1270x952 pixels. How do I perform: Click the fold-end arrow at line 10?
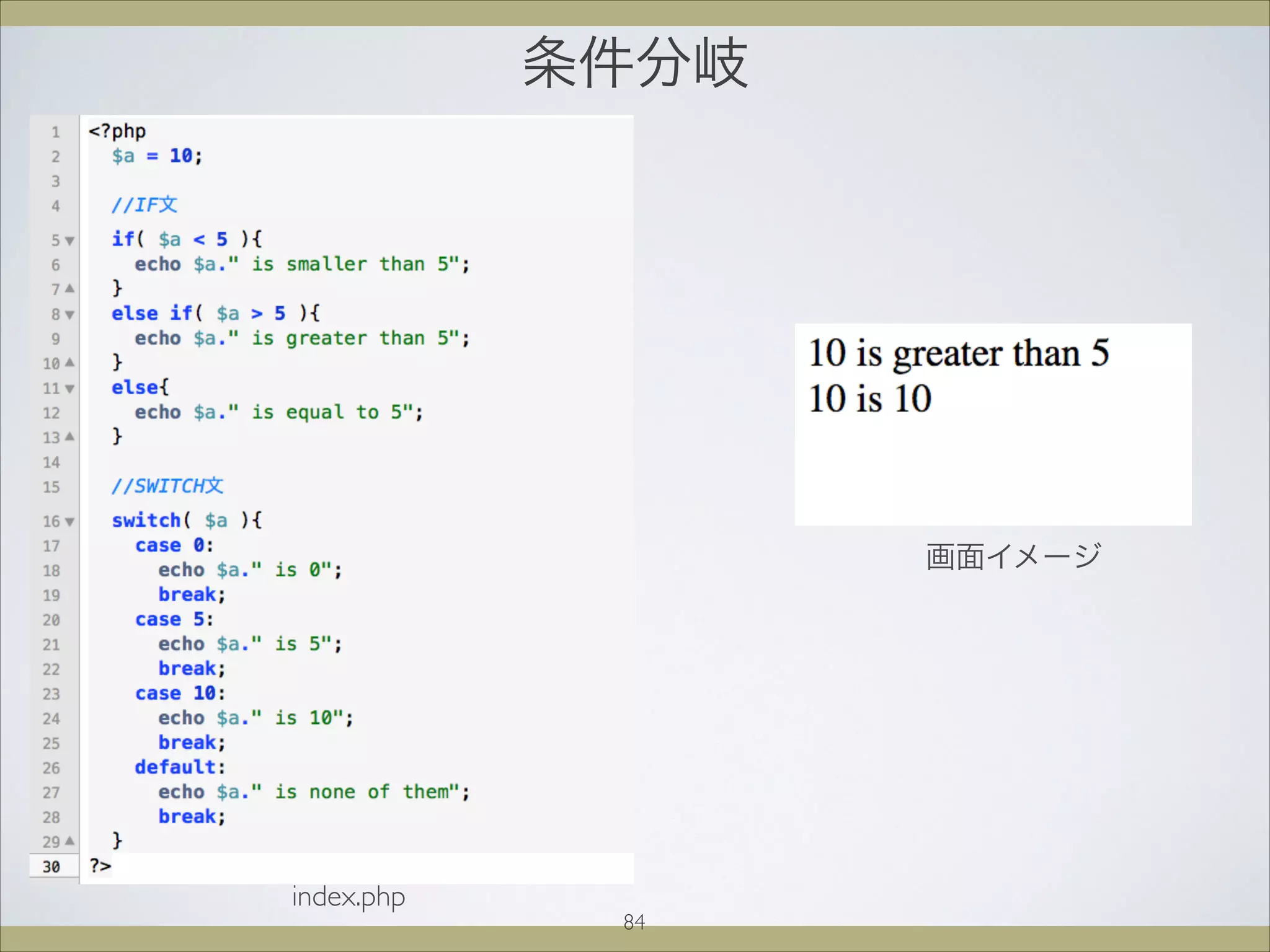click(x=69, y=363)
